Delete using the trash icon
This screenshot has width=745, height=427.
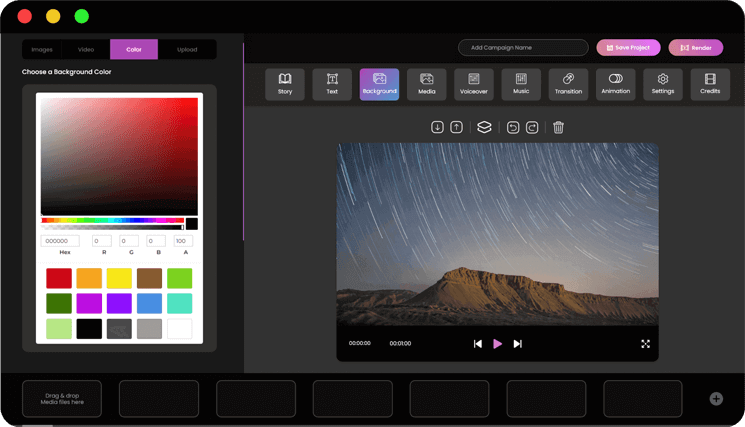[559, 127]
